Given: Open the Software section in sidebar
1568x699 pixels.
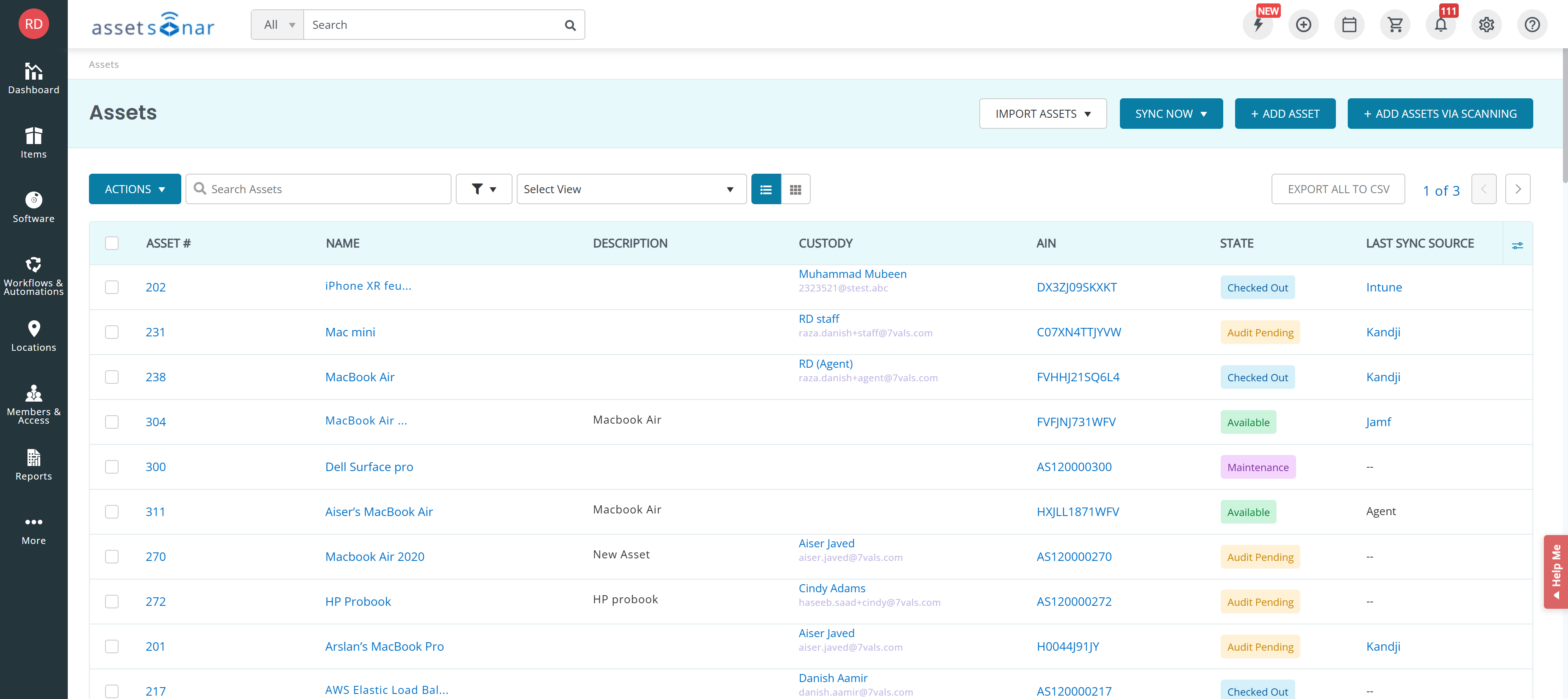Looking at the screenshot, I should 33,207.
